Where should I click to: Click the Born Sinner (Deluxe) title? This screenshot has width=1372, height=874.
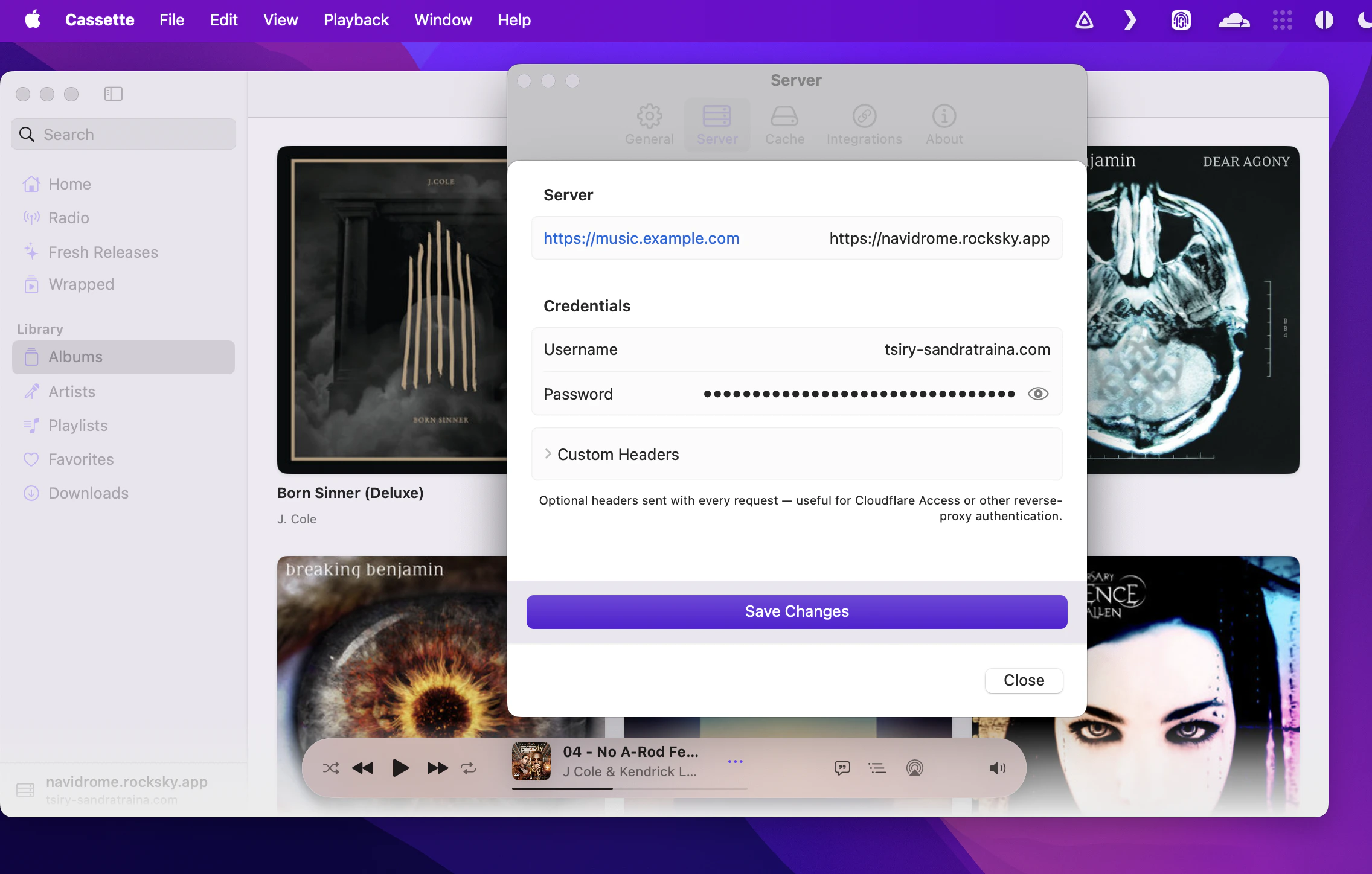(x=350, y=493)
